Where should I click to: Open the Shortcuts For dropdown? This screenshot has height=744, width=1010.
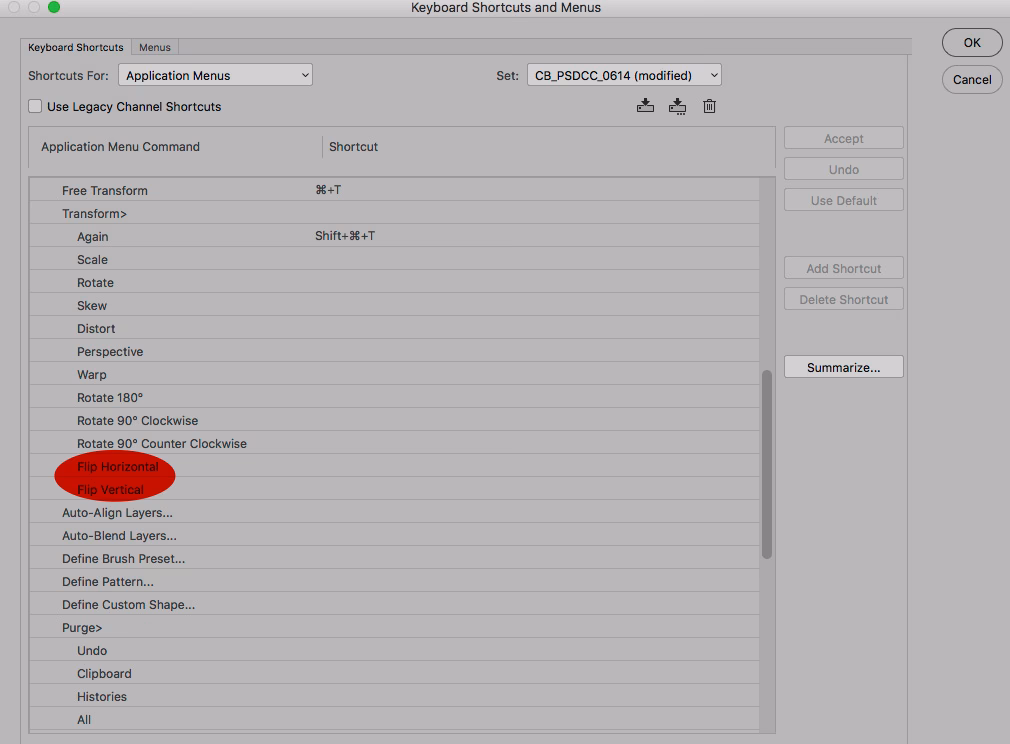pyautogui.click(x=215, y=75)
